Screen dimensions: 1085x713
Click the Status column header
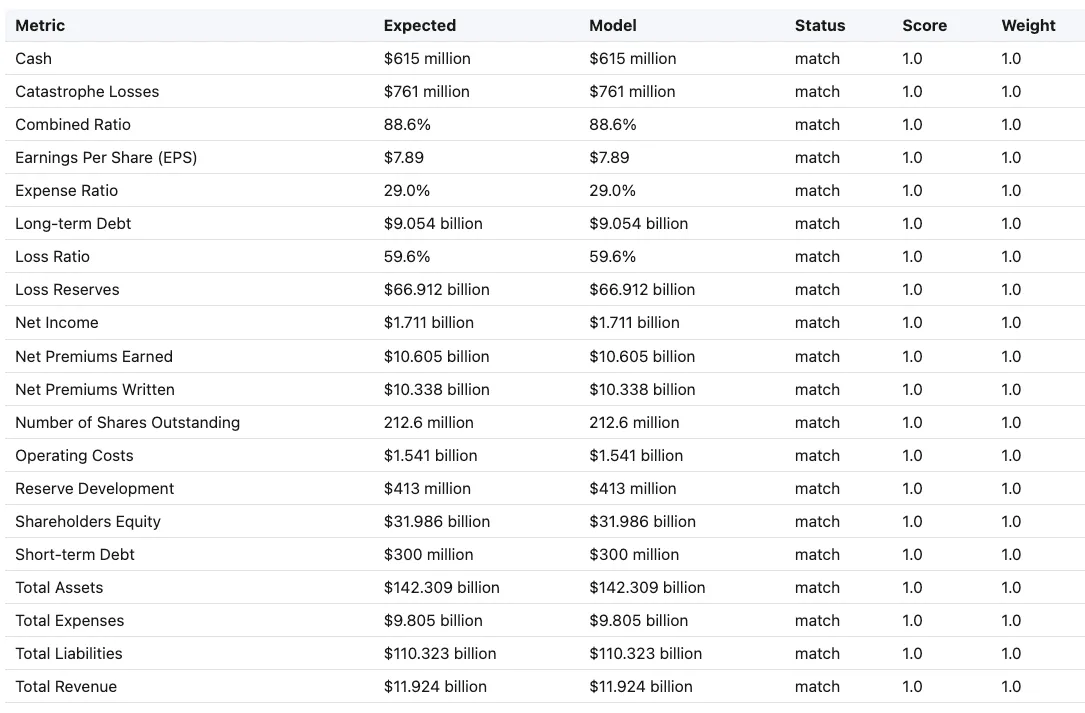(819, 26)
